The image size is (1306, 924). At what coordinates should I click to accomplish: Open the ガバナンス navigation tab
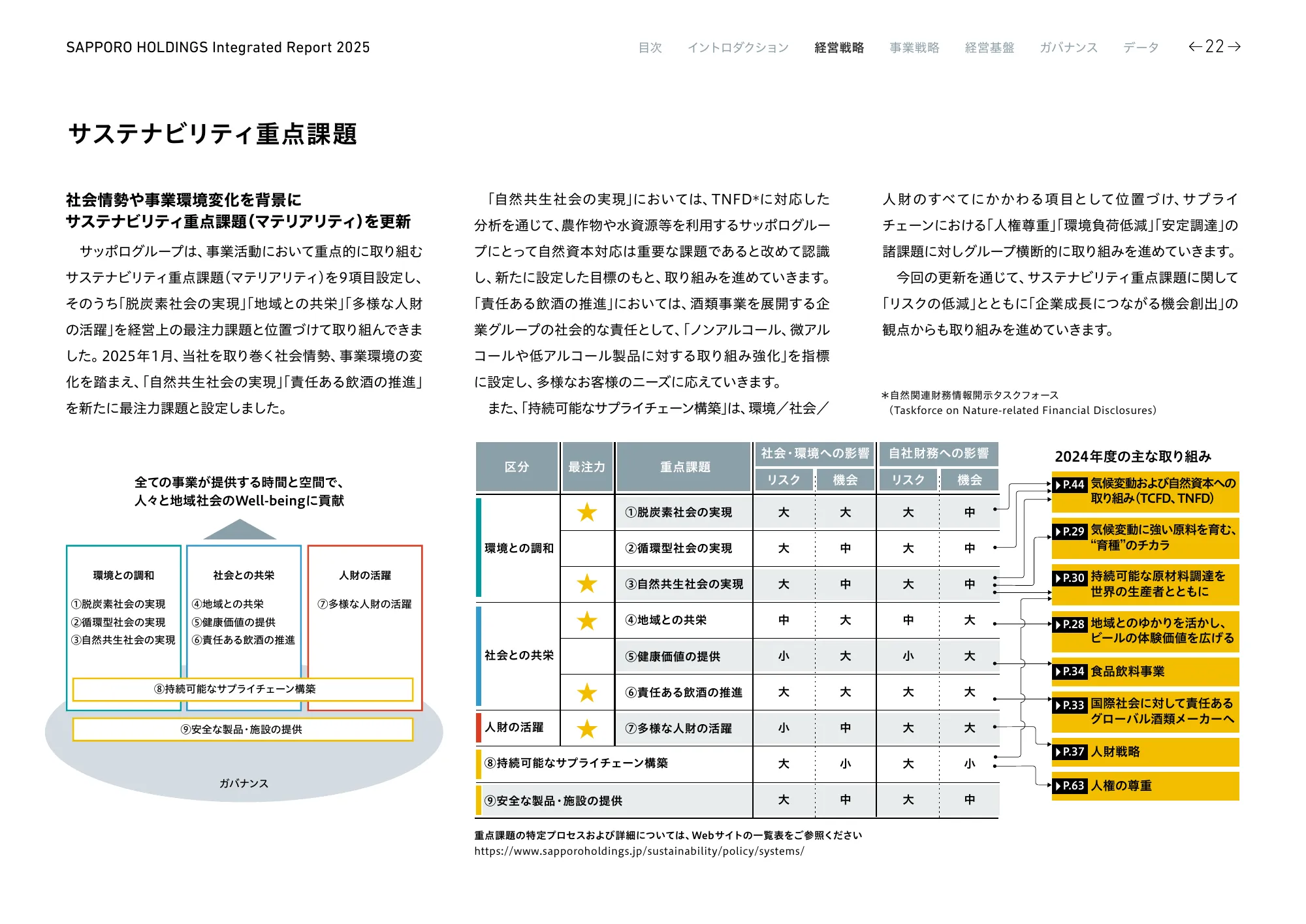coord(1068,48)
